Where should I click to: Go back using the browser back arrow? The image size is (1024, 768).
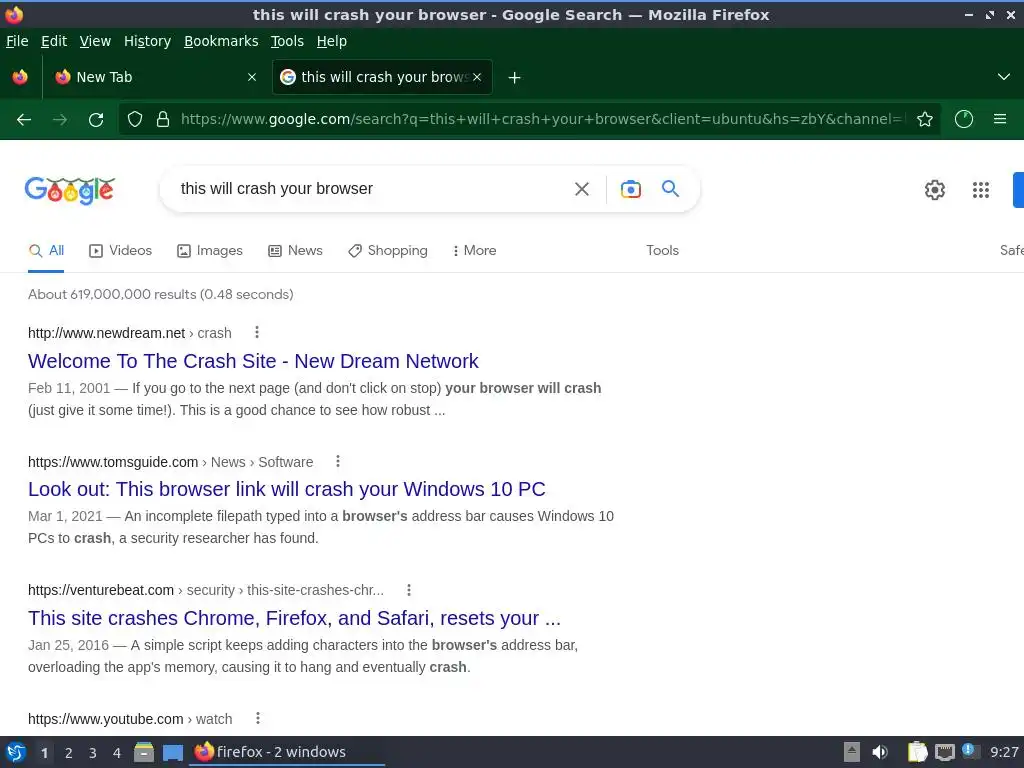pos(24,120)
